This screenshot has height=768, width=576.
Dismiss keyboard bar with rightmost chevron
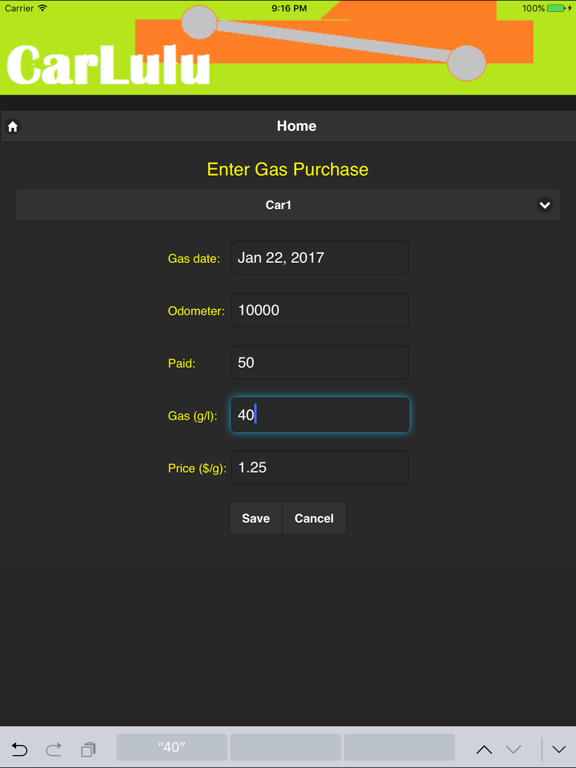coord(559,749)
